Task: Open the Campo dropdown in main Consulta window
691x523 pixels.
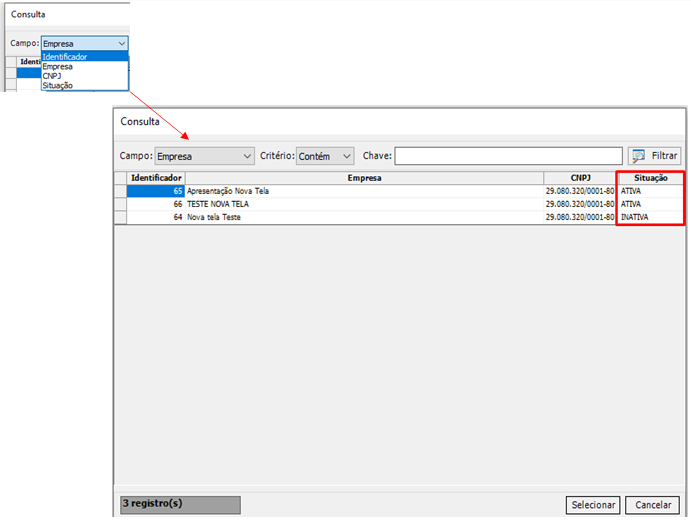Action: point(204,156)
